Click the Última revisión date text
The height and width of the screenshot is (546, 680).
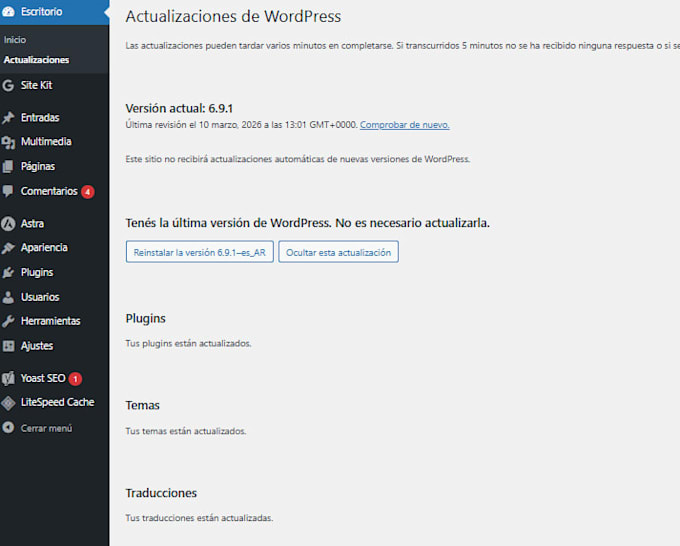point(241,125)
